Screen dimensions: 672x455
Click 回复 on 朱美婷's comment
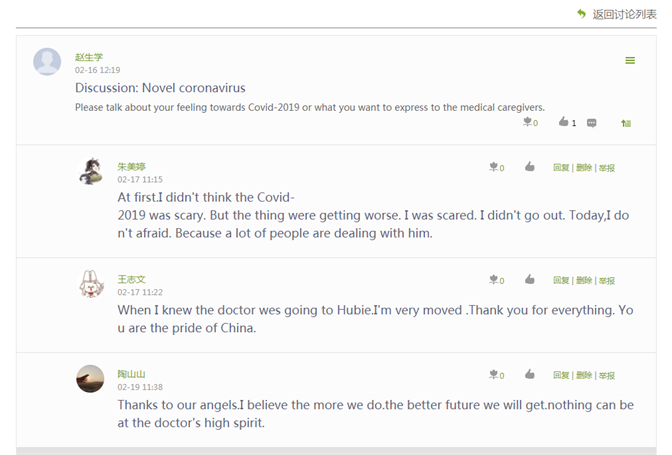point(561,168)
